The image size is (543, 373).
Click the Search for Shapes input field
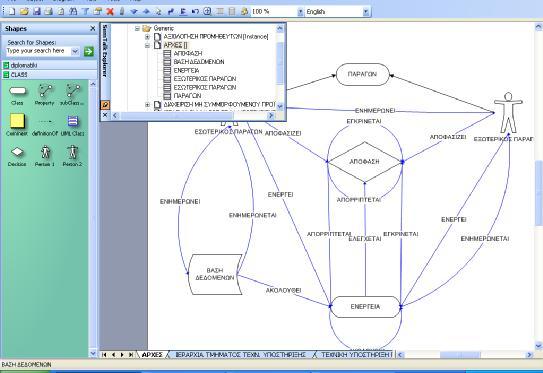click(x=39, y=51)
